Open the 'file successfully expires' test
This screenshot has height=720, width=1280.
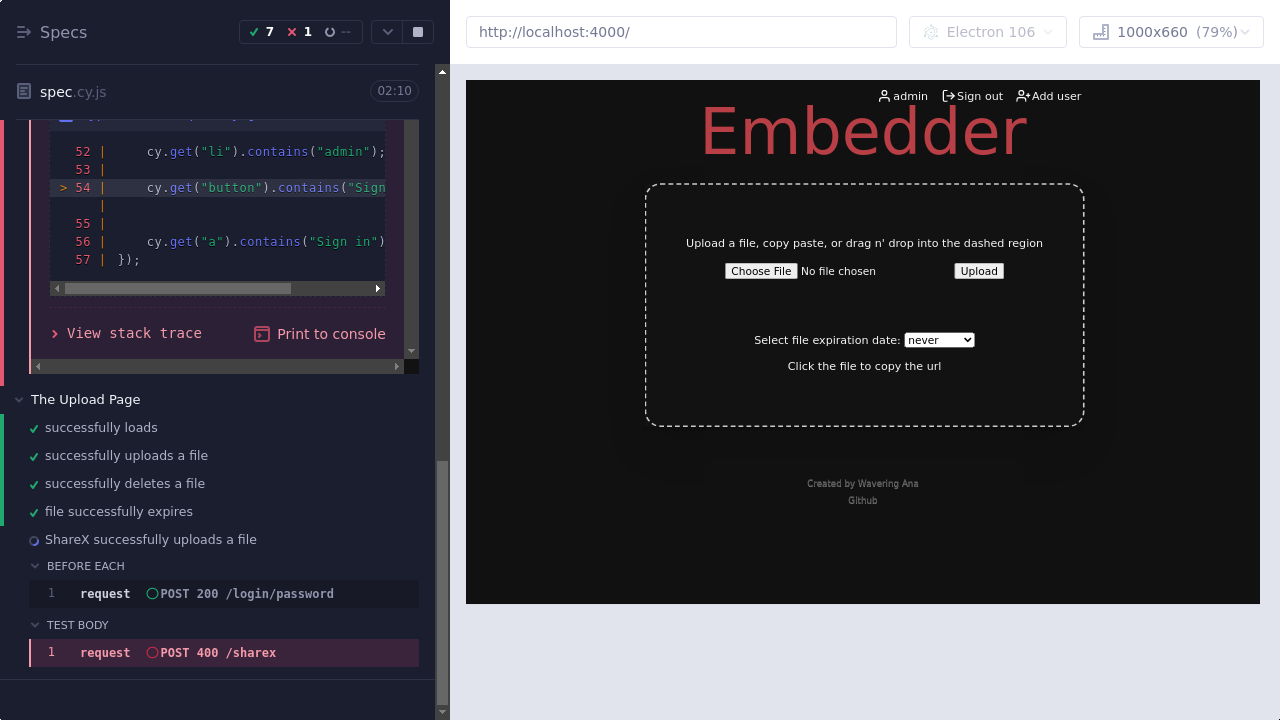coord(118,511)
